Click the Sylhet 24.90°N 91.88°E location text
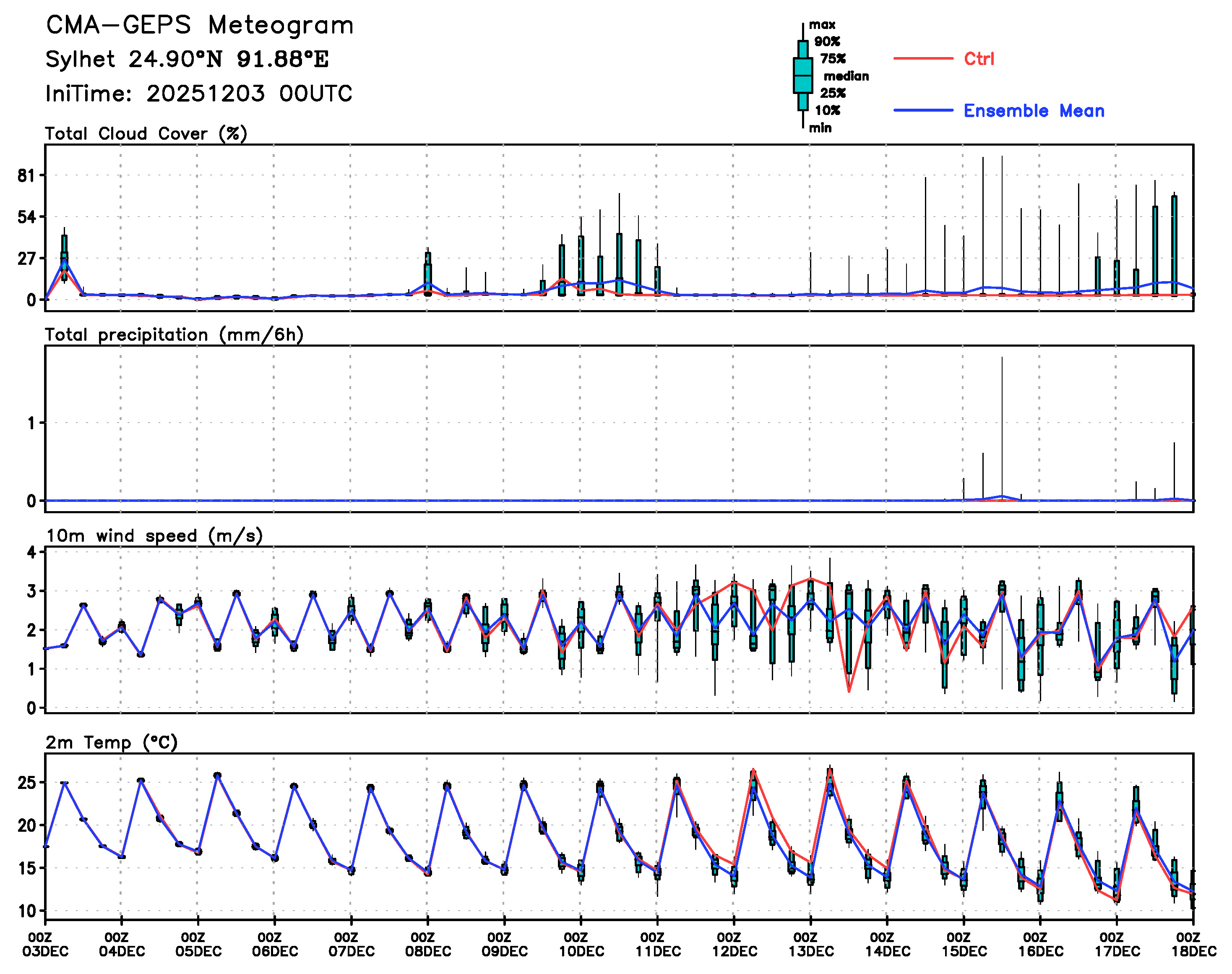 click(x=187, y=59)
